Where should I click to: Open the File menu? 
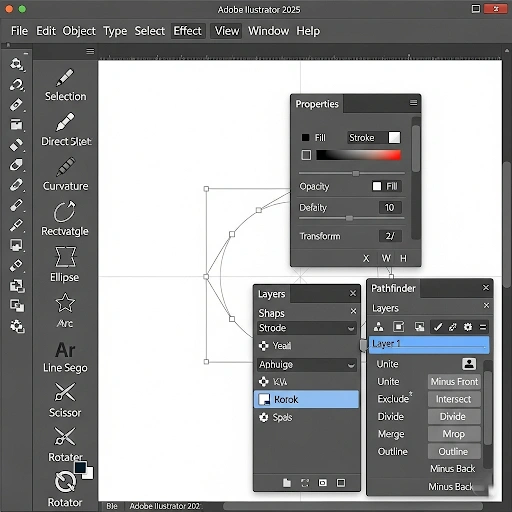pyautogui.click(x=19, y=31)
